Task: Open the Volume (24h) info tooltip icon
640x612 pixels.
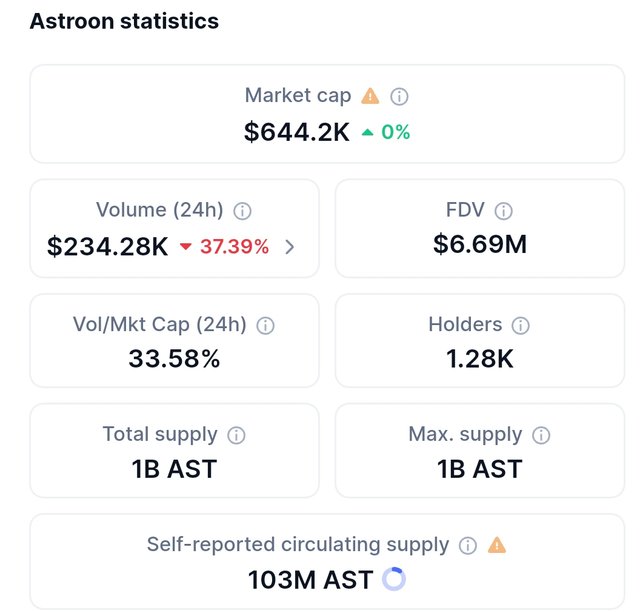Action: (242, 211)
